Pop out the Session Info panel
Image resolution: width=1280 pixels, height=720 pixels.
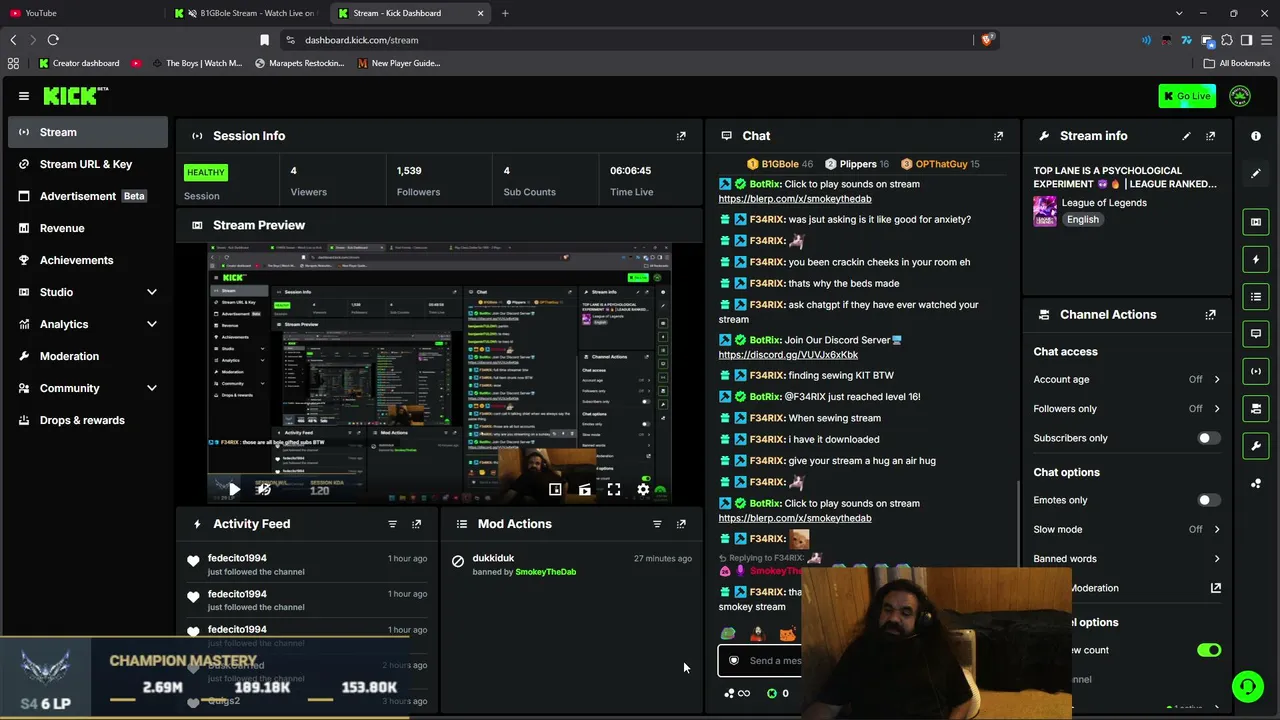(681, 136)
